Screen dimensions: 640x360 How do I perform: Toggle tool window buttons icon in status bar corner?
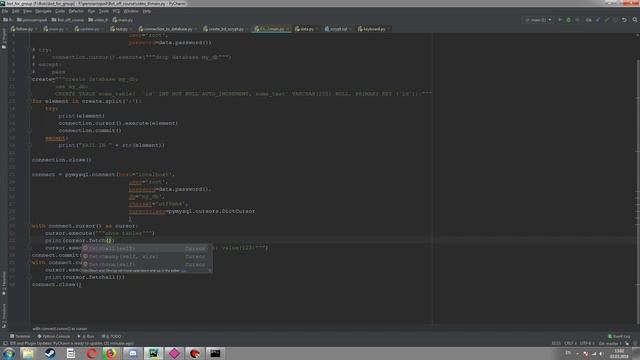[4, 343]
